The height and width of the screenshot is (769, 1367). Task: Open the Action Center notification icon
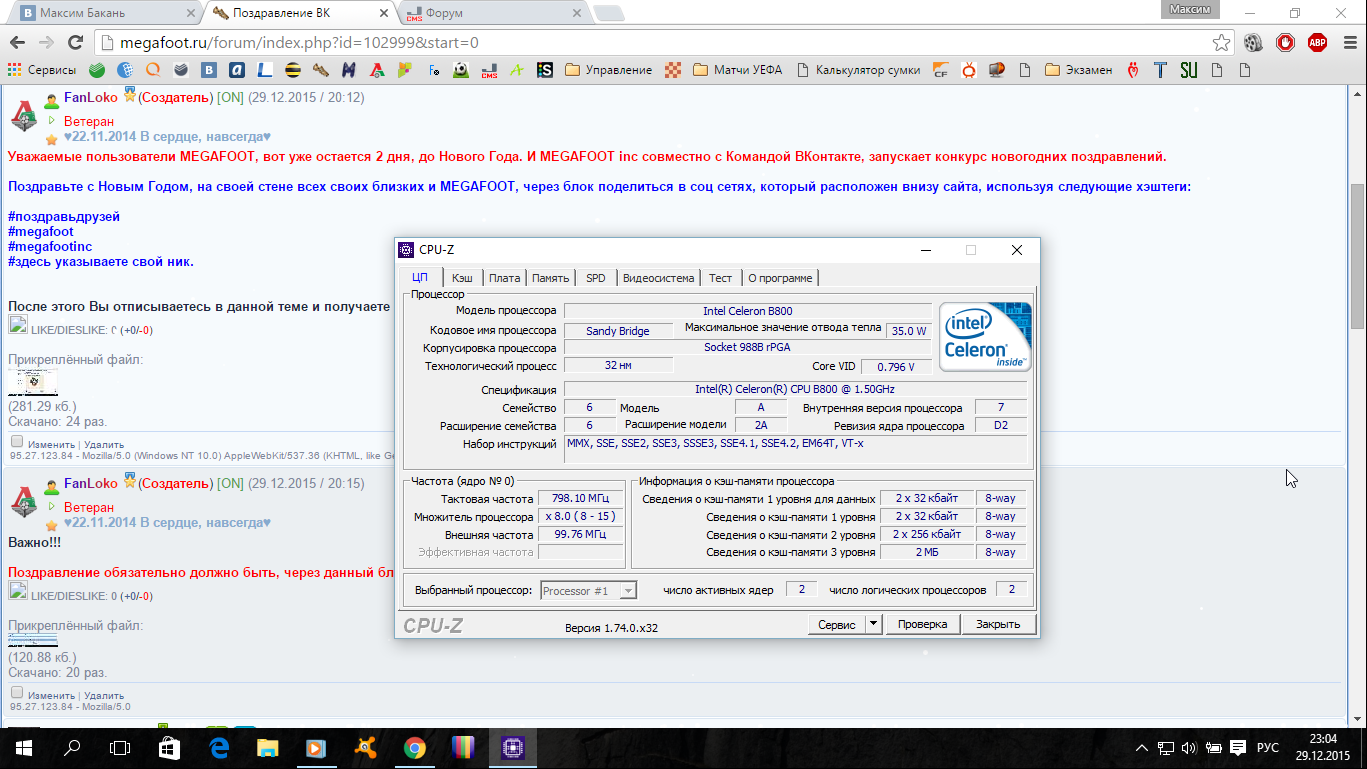1238,748
